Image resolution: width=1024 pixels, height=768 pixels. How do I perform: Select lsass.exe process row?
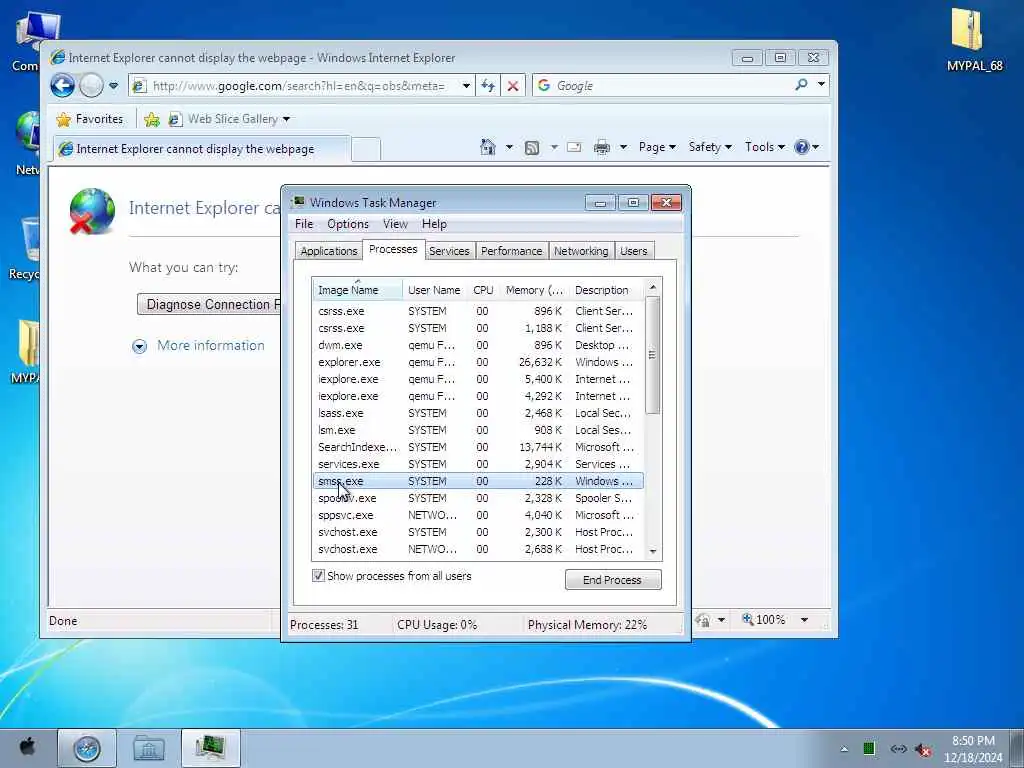click(478, 413)
